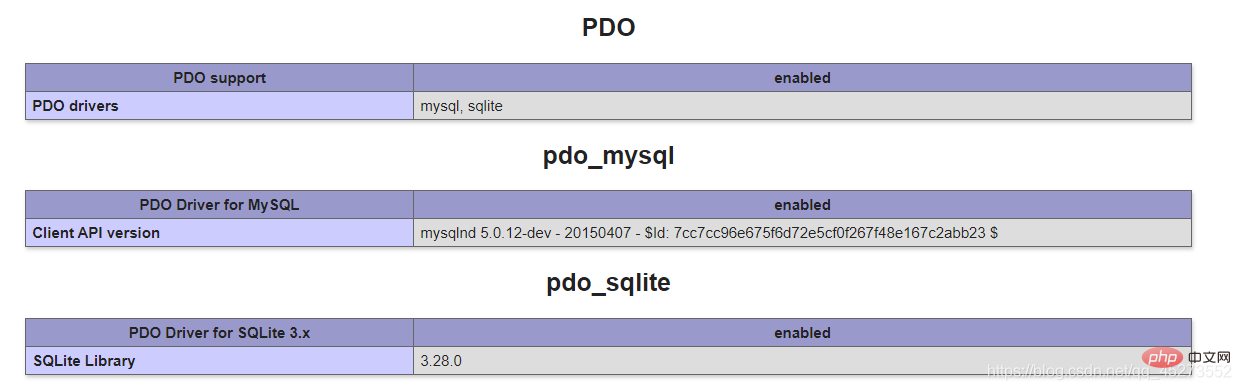Image resolution: width=1241 pixels, height=390 pixels.
Task: Click the SQLite Library label cell
Action: point(219,360)
